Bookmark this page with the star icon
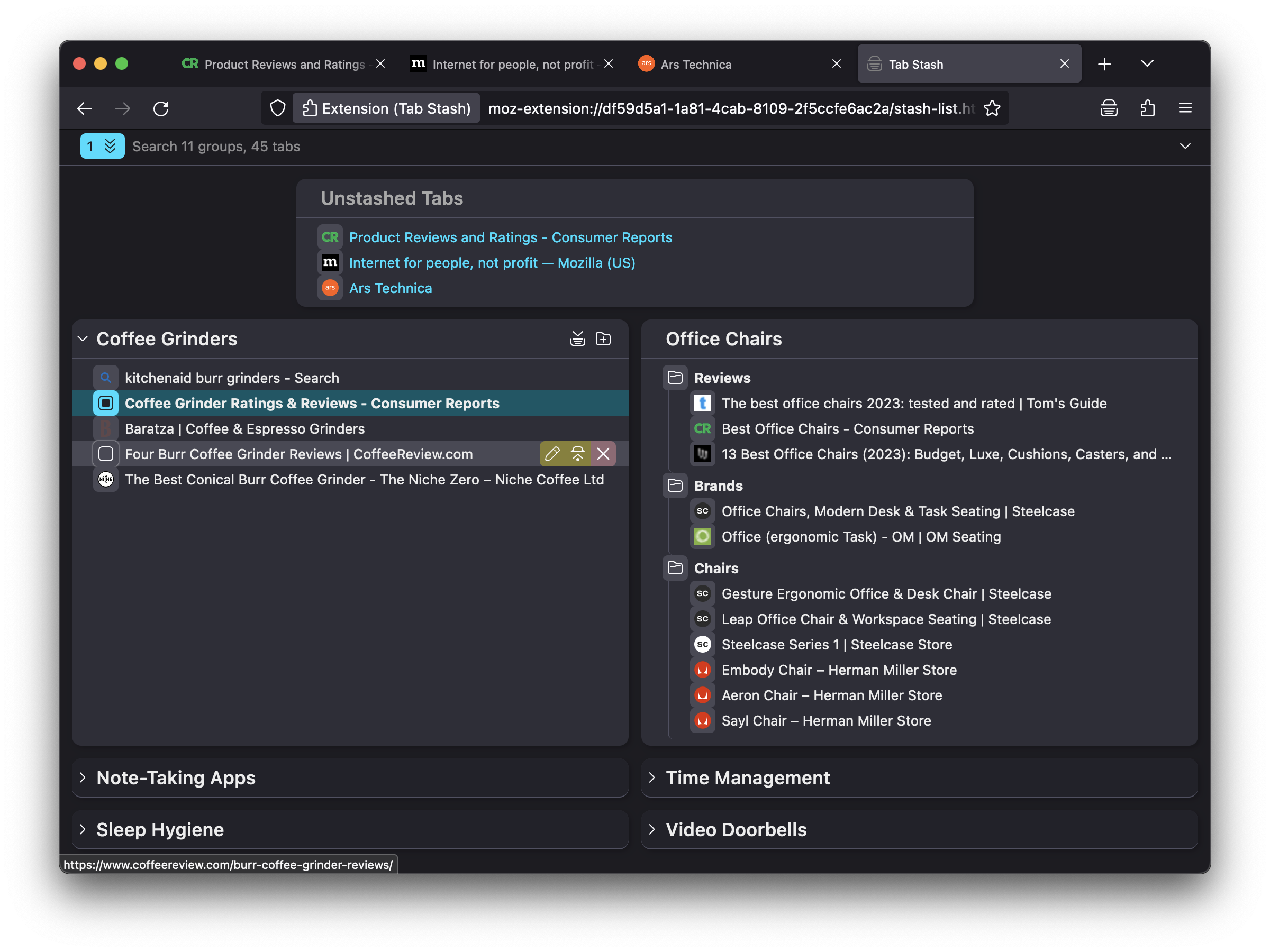Image resolution: width=1270 pixels, height=952 pixels. (992, 108)
